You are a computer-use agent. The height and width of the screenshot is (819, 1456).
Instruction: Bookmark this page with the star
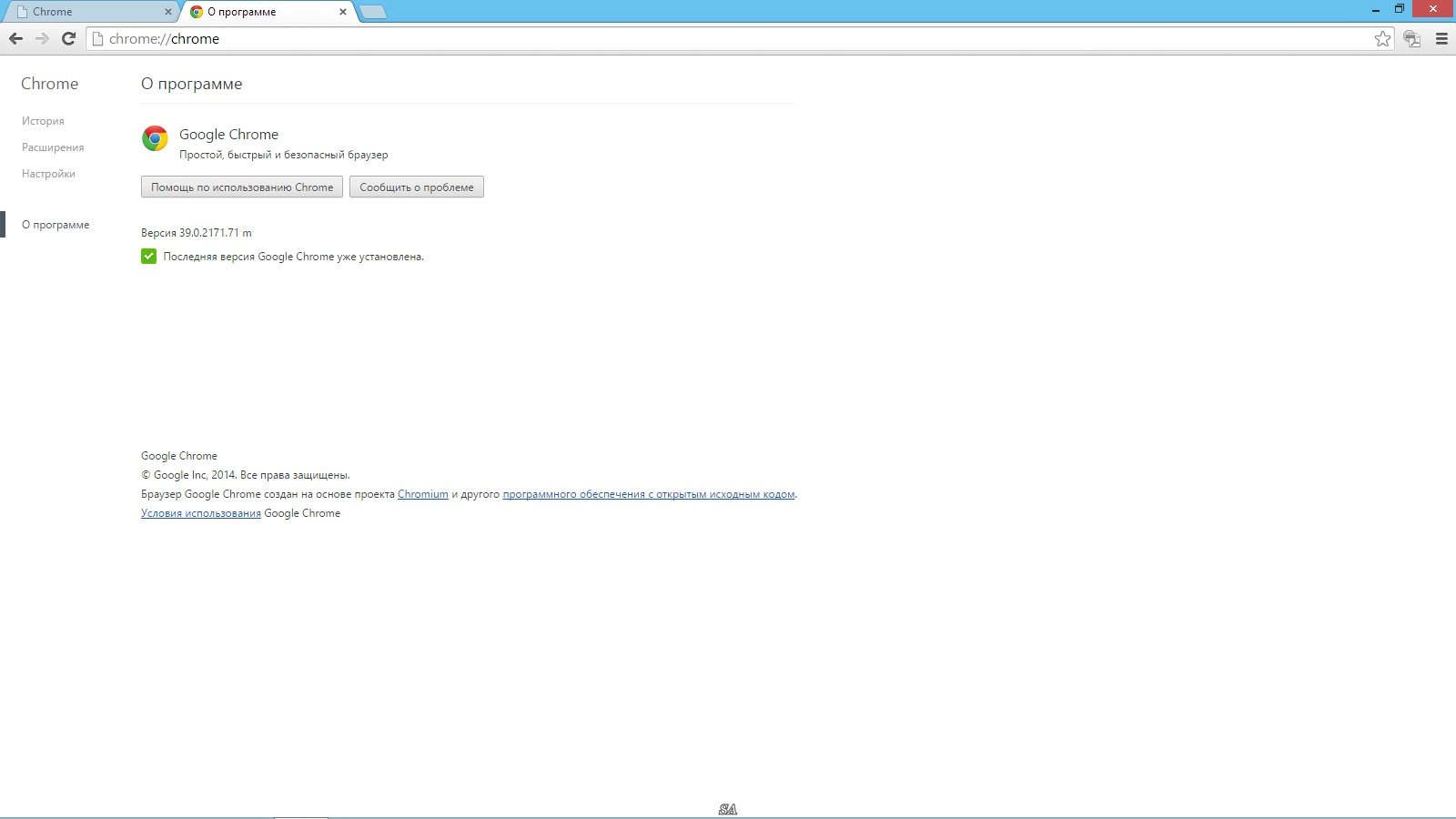click(x=1382, y=38)
